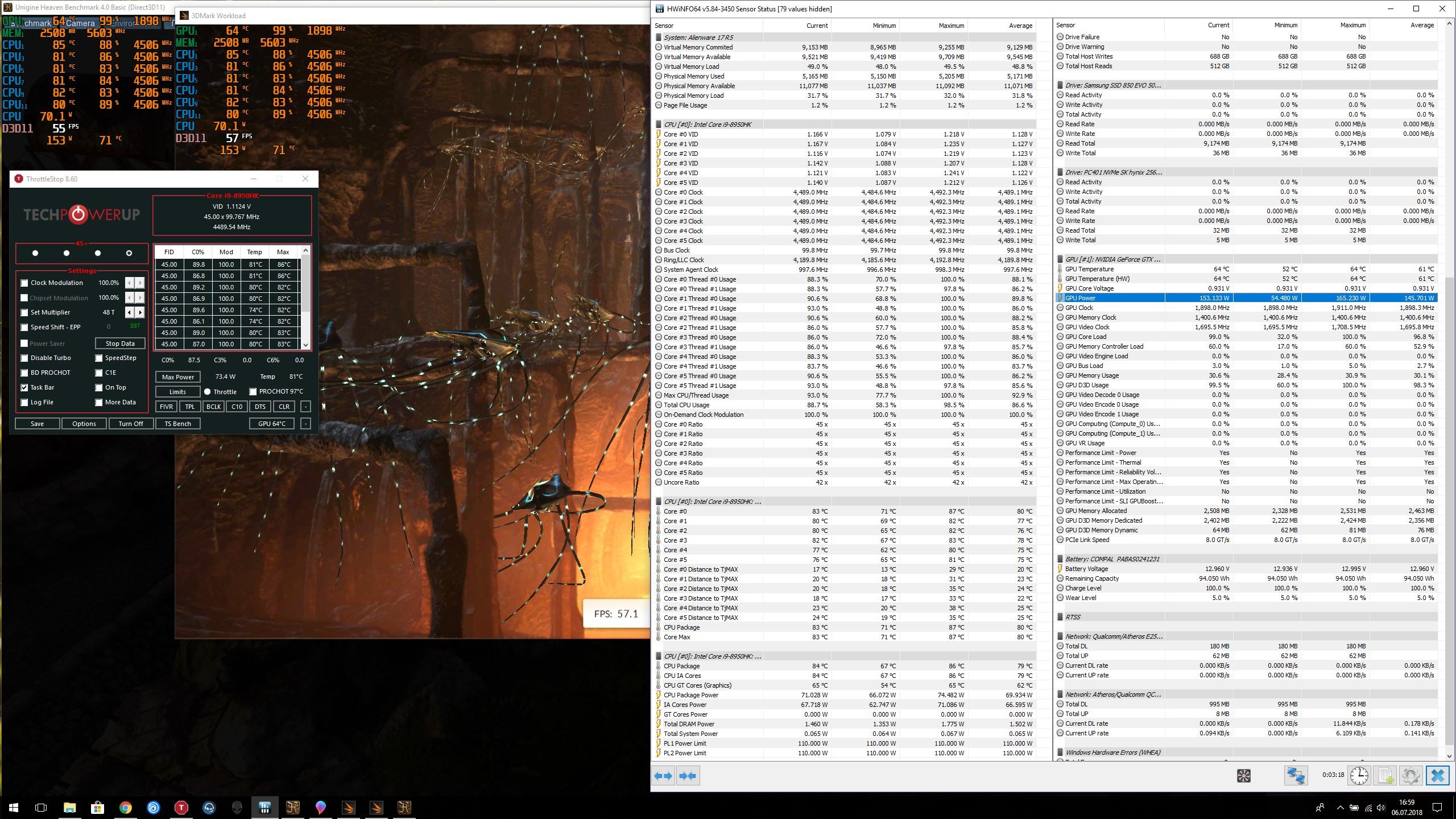Toggle the SpeedStep checkbox
Screen dimensions: 1456x819
pyautogui.click(x=99, y=358)
